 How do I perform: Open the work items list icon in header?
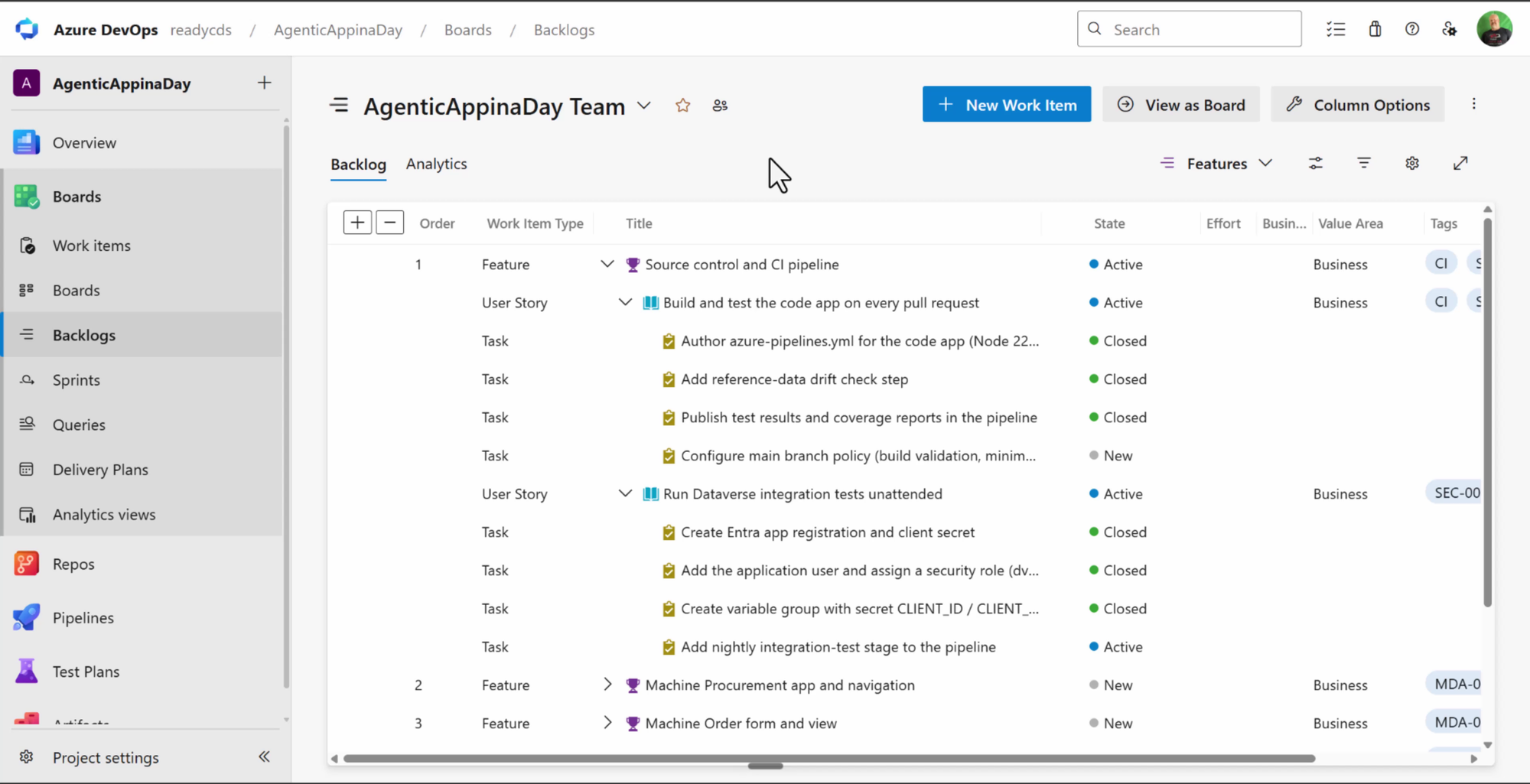pos(1336,29)
